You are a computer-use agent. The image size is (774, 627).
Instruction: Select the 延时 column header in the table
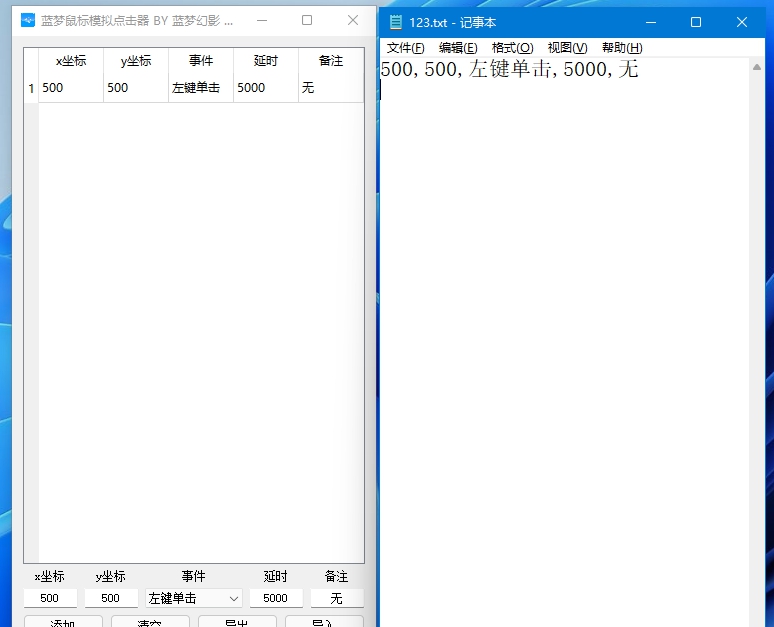tap(266, 61)
